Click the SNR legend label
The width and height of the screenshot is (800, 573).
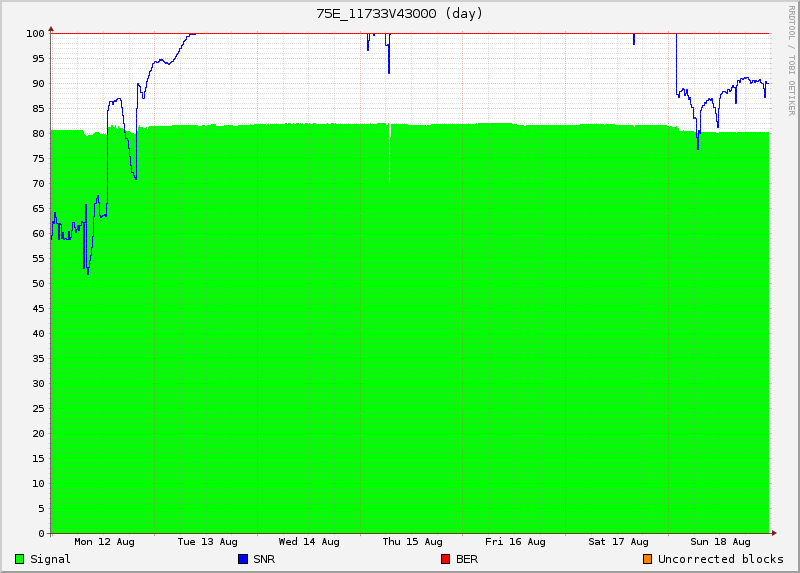264,559
